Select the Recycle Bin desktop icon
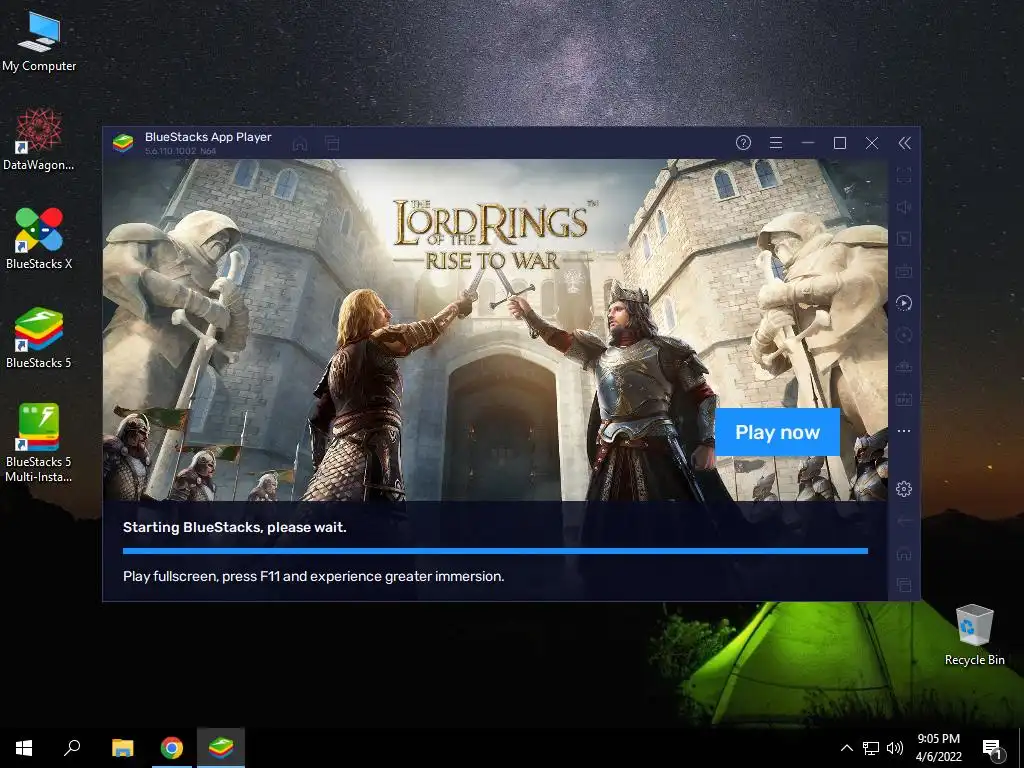 (x=974, y=635)
